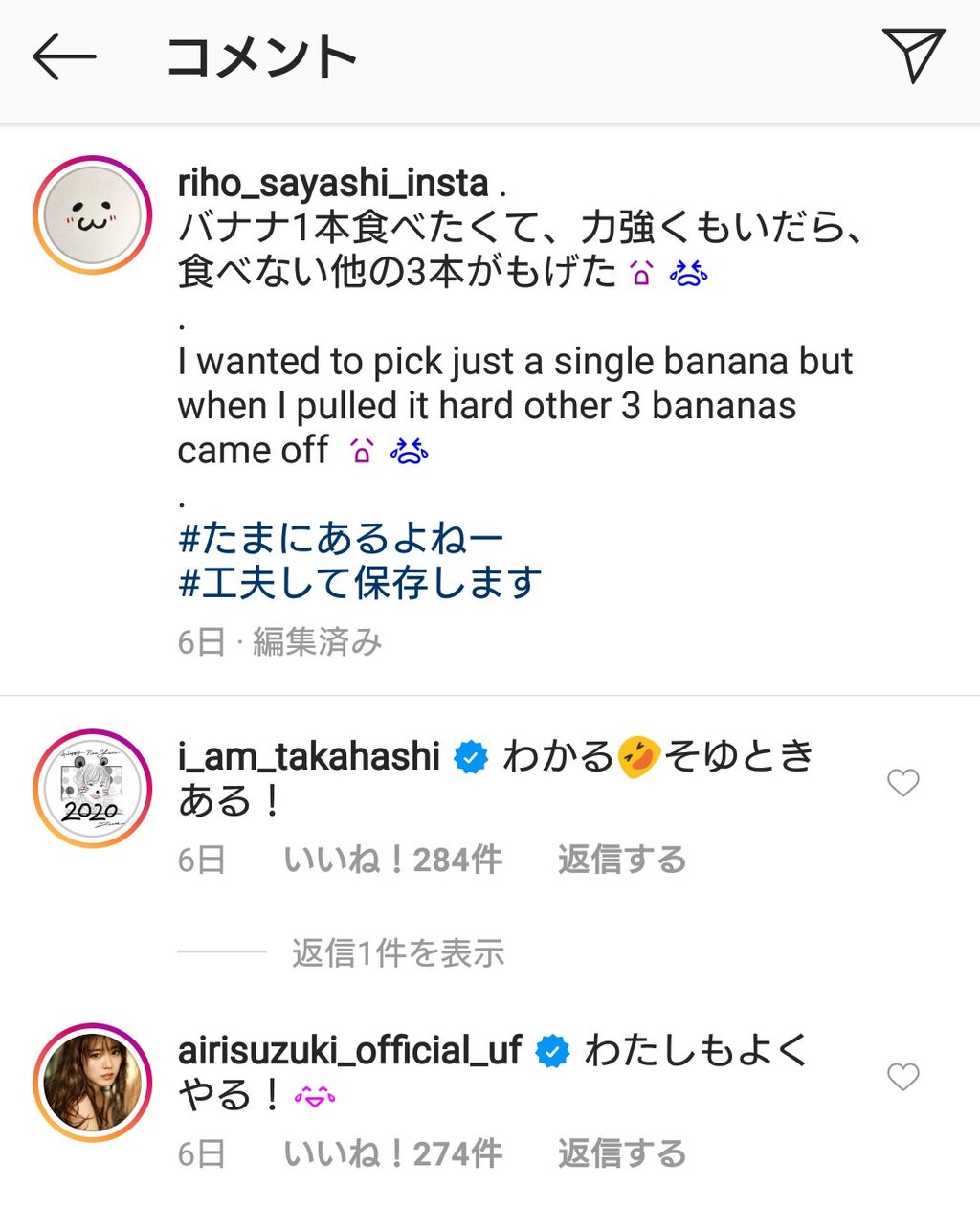980x1208 pixels.
Task: Tap the airisuzuki_official_uf username
Action: point(349,1050)
